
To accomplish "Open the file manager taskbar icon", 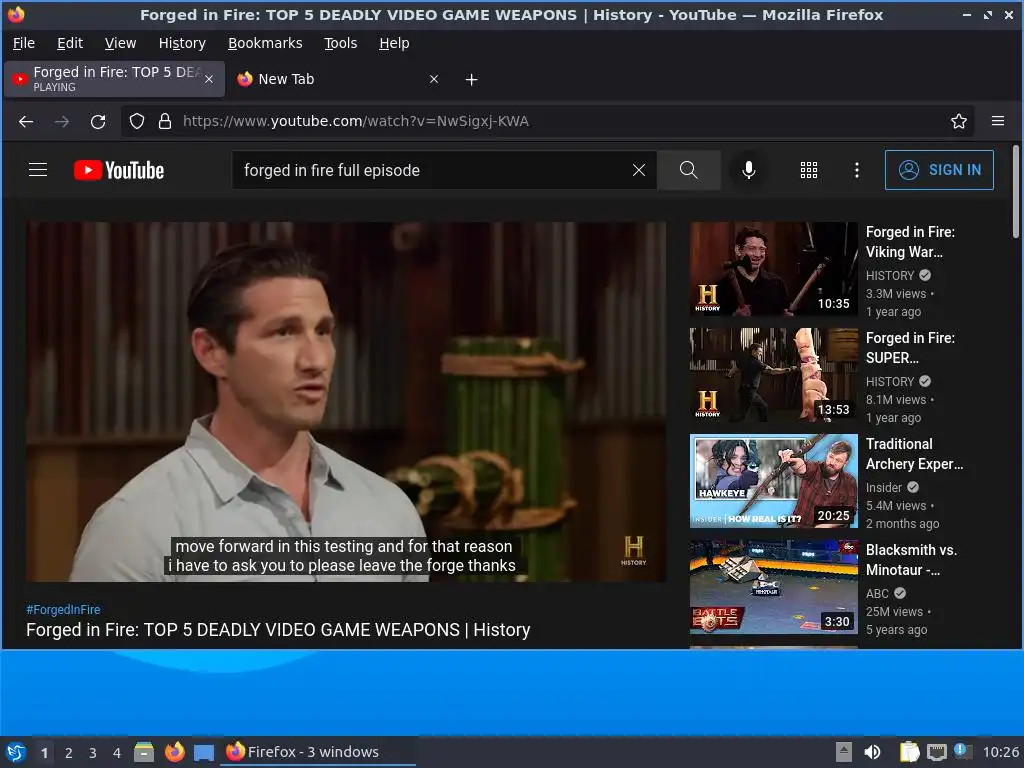I will click(x=144, y=752).
